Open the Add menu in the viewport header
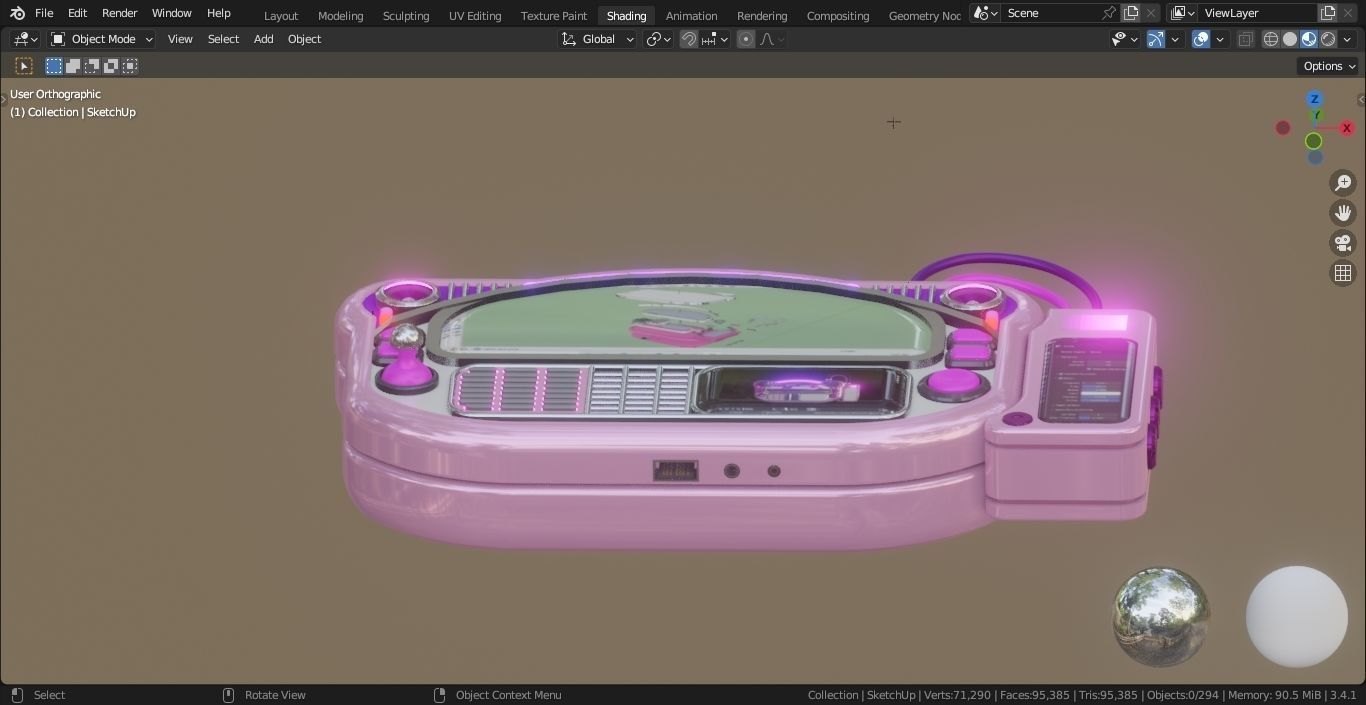Image resolution: width=1366 pixels, height=705 pixels. (263, 39)
